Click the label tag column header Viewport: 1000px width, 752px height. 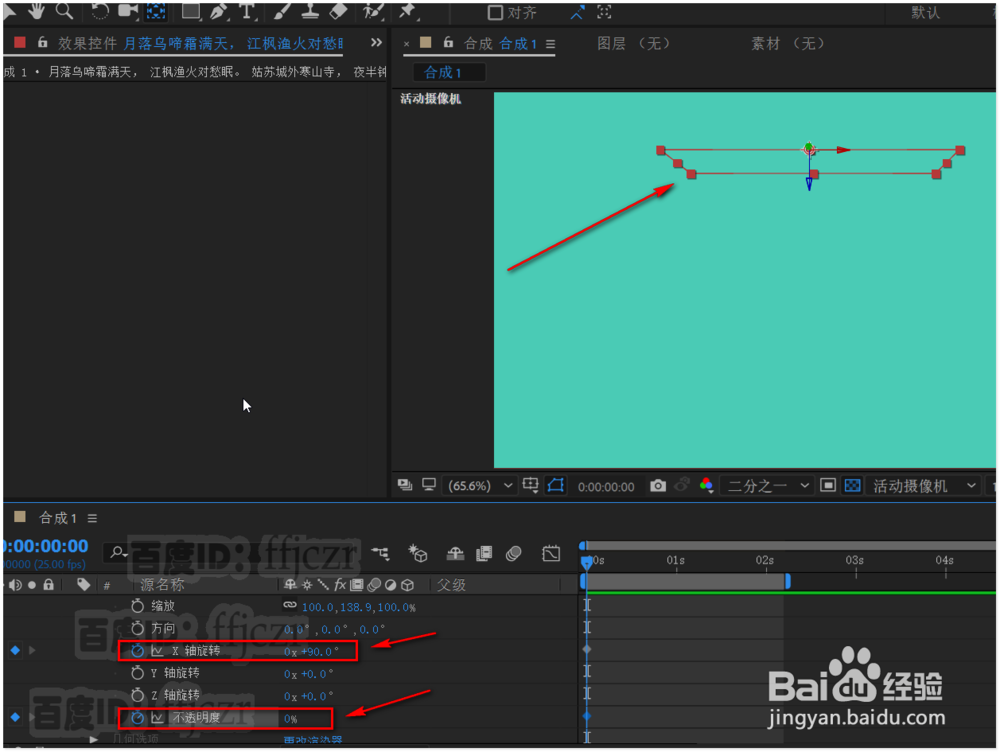[83, 584]
